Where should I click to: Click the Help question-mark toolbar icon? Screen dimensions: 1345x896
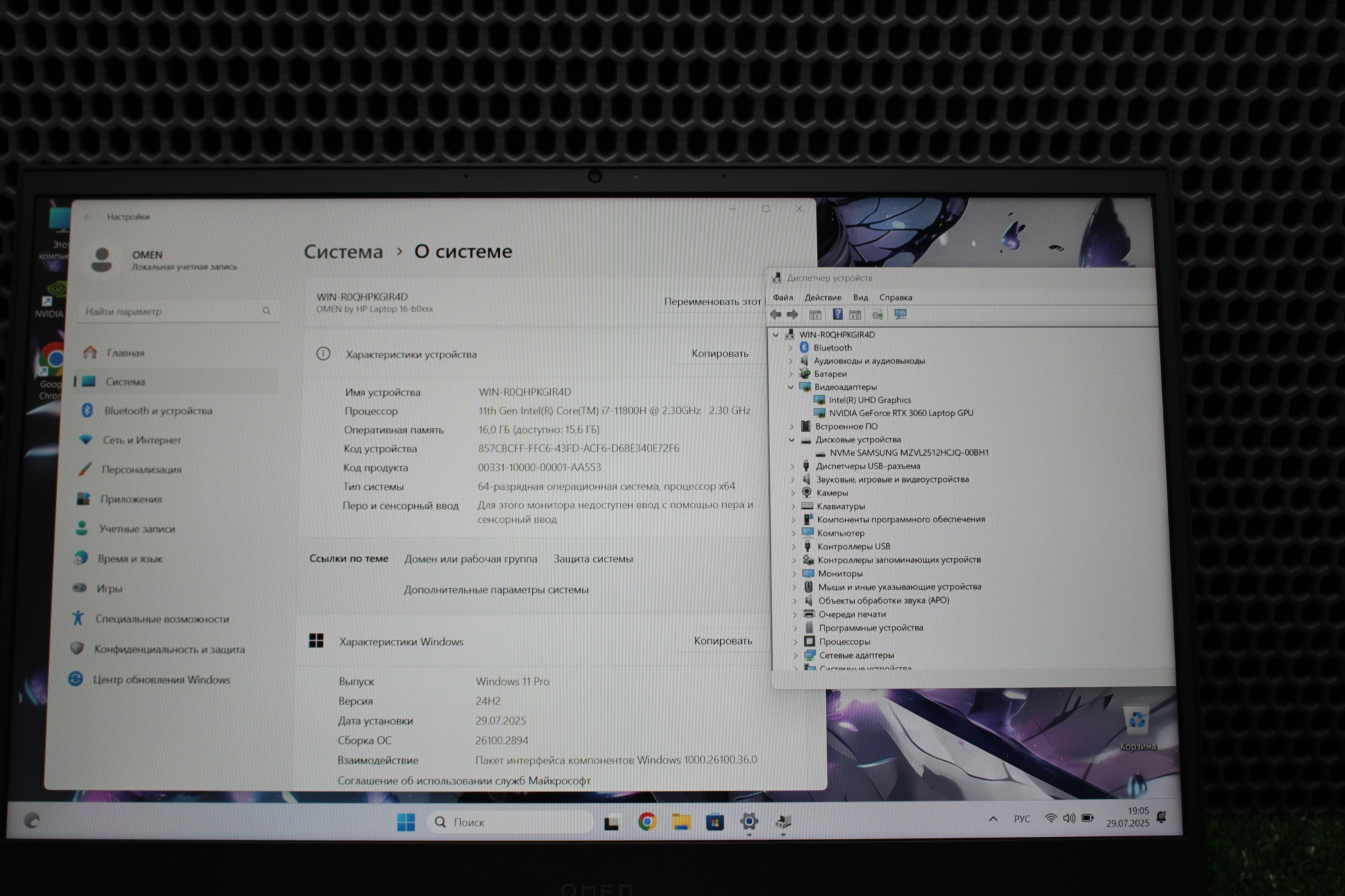(x=837, y=314)
